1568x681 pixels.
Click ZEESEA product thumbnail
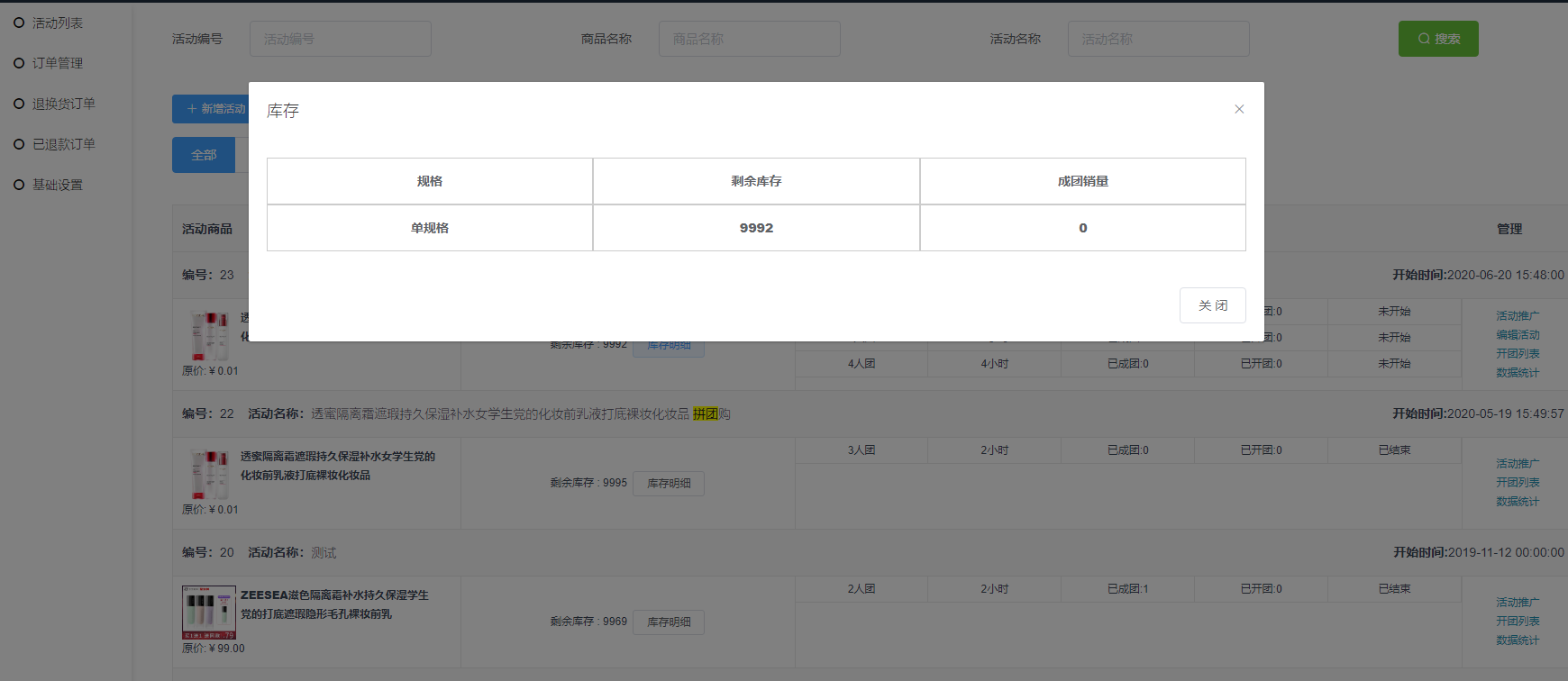point(209,613)
